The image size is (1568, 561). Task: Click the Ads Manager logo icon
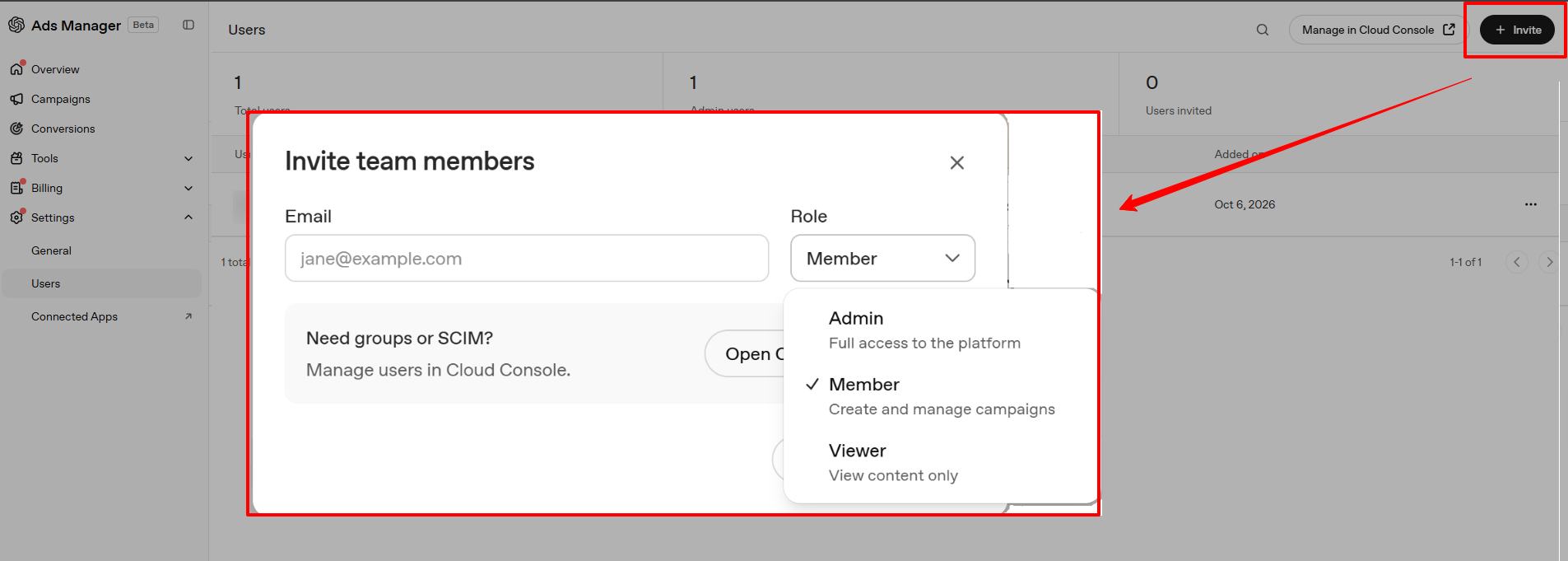(x=16, y=25)
